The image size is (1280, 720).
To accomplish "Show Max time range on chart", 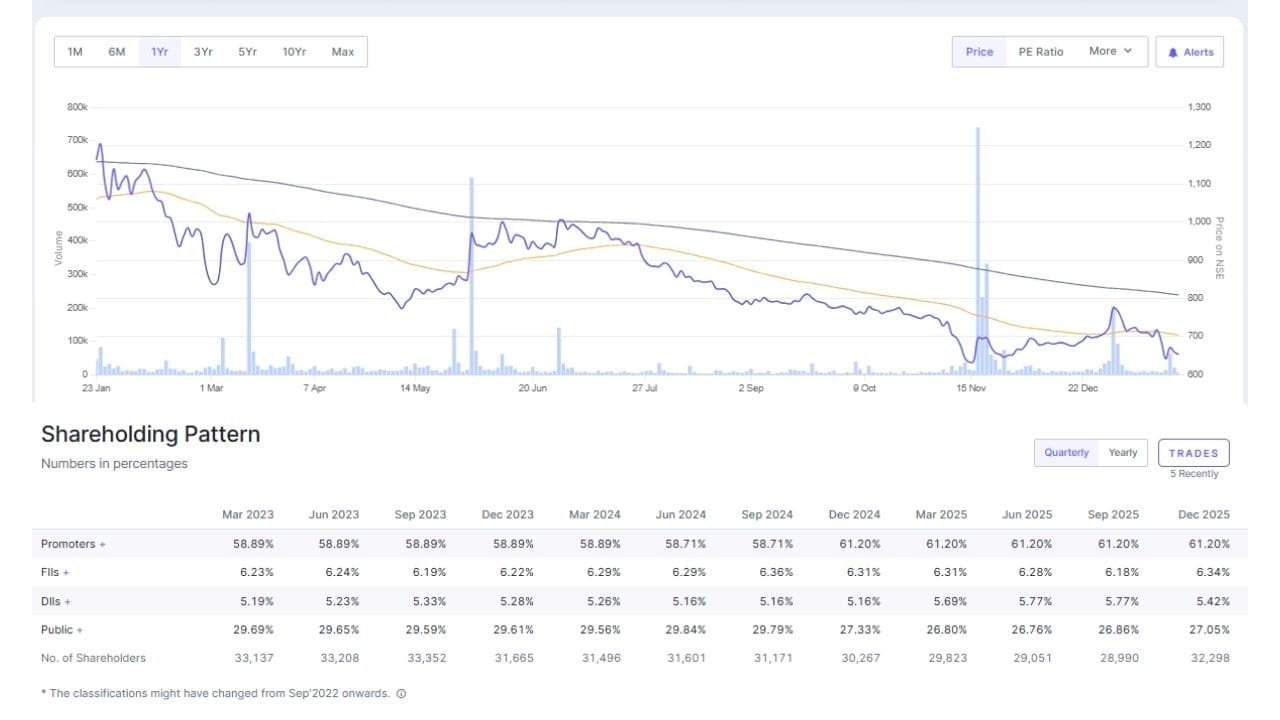I will 342,52.
